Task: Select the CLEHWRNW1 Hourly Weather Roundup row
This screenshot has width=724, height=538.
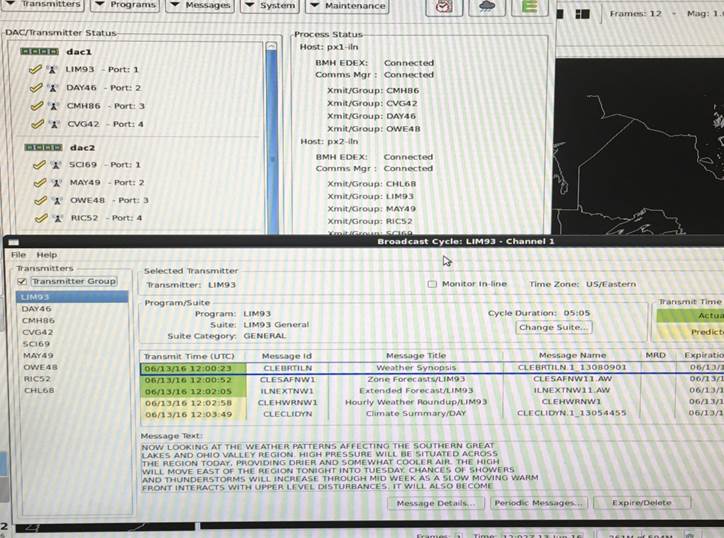Action: tap(432, 402)
